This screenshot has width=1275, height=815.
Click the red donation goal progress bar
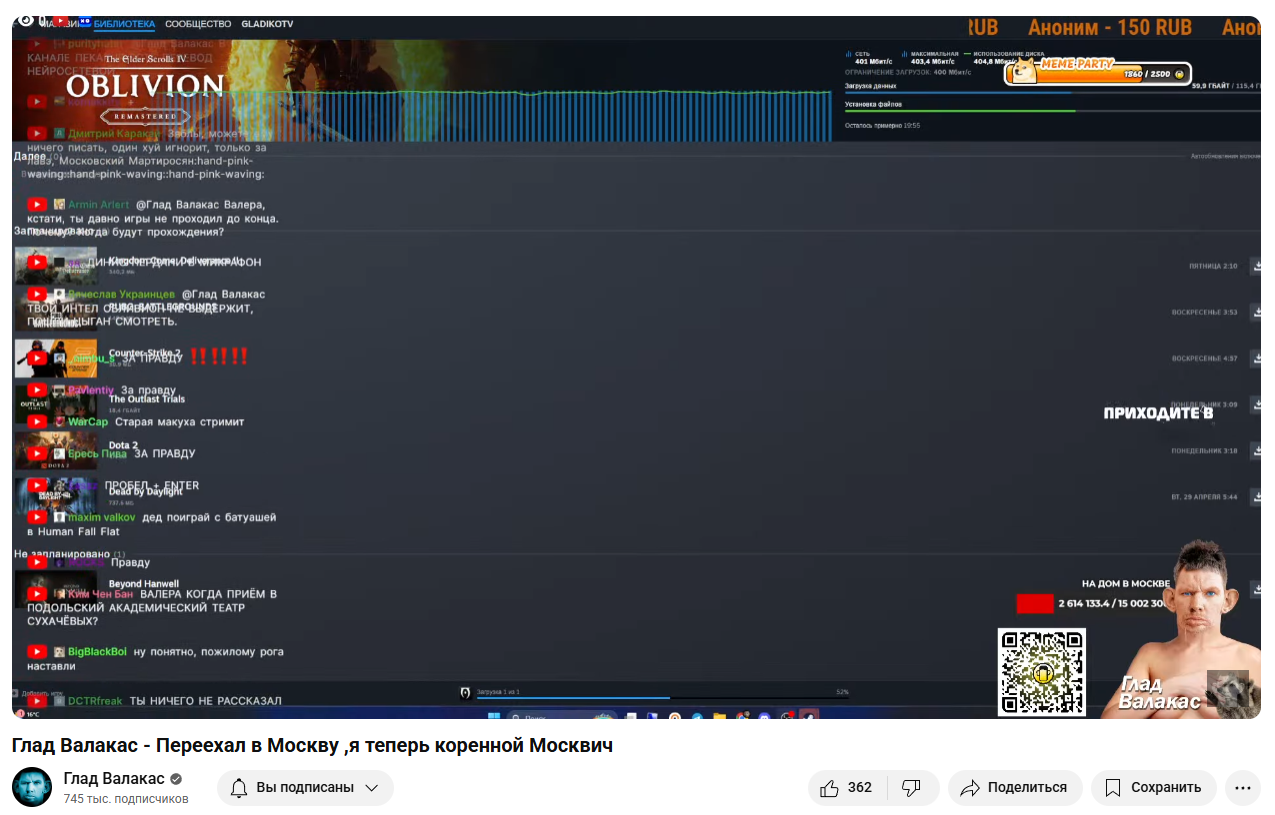coord(1035,603)
